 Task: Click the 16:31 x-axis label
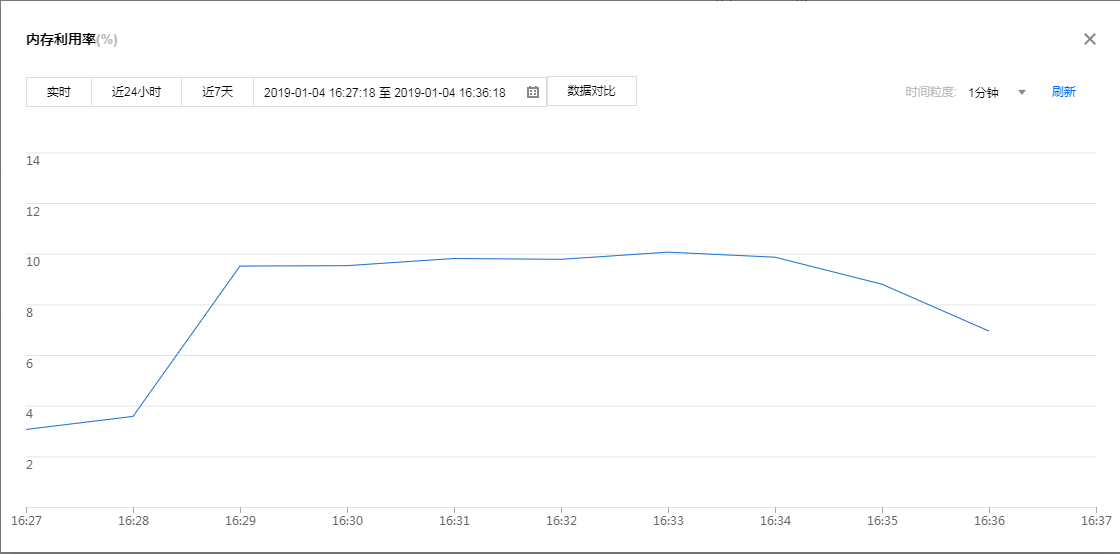pyautogui.click(x=454, y=521)
